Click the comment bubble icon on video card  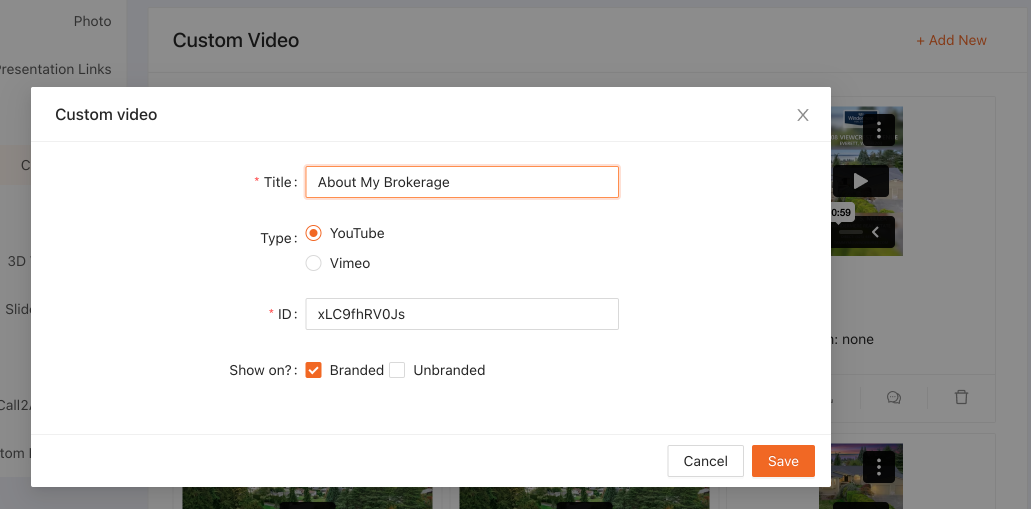pyautogui.click(x=894, y=397)
